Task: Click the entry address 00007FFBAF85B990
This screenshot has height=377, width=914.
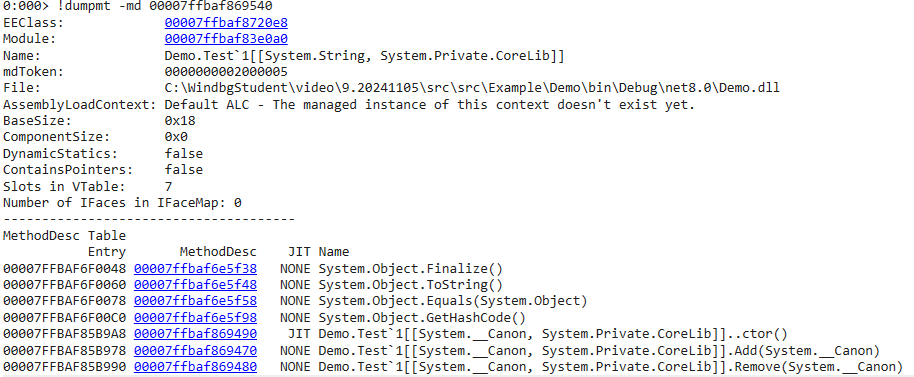Action: [64, 367]
